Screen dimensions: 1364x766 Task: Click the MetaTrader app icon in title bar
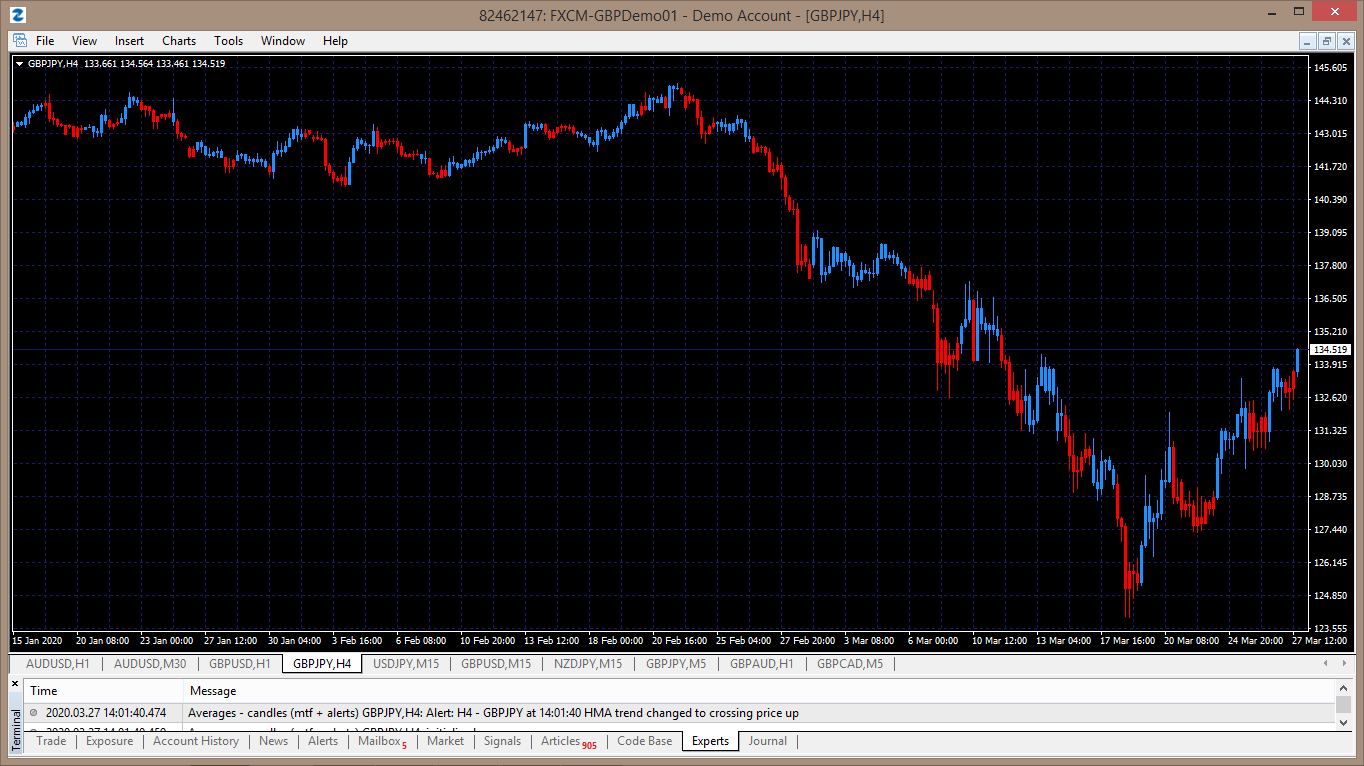click(x=18, y=15)
